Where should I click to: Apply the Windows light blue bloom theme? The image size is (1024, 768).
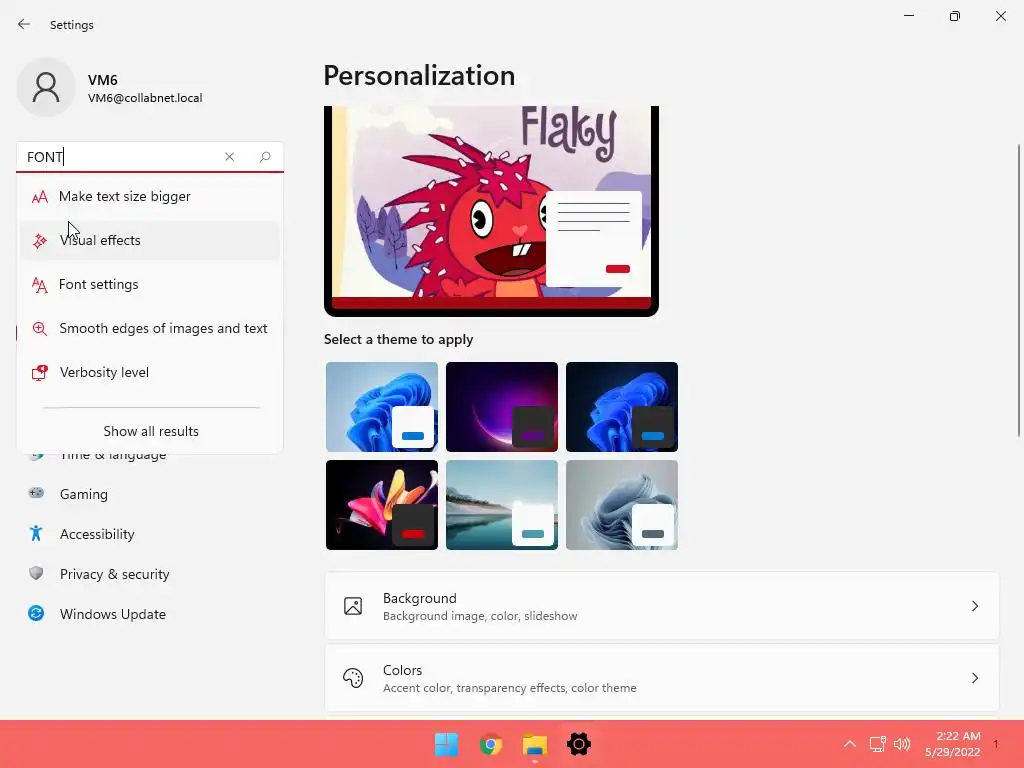tap(382, 407)
